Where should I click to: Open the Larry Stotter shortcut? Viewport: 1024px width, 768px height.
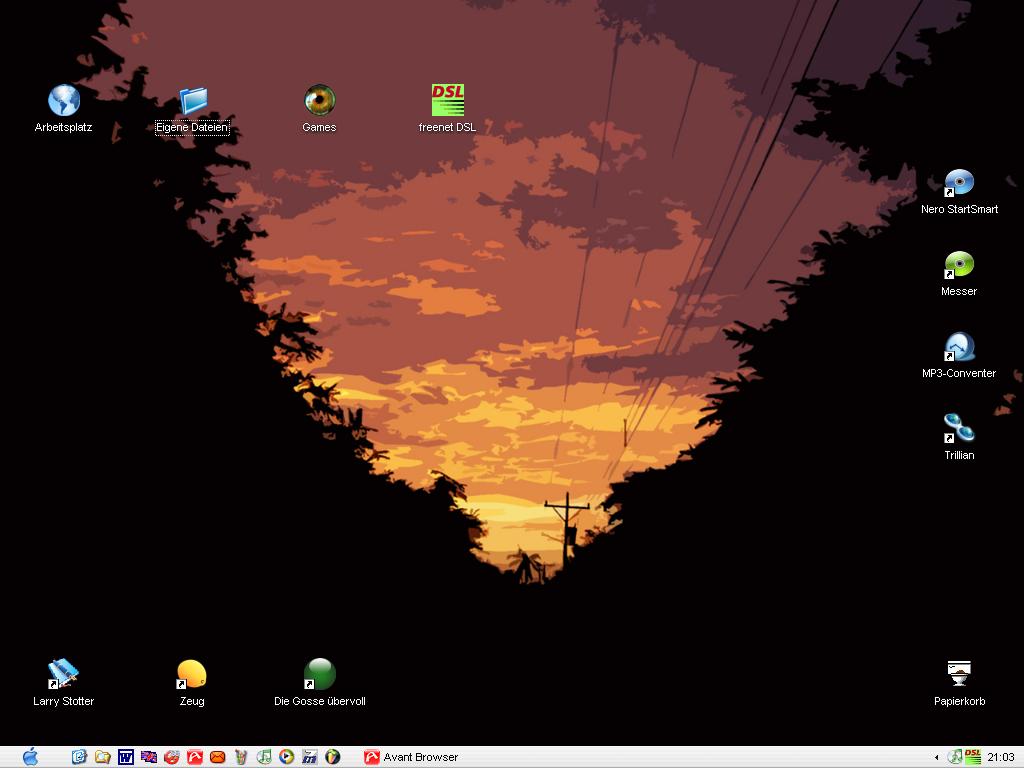click(x=63, y=675)
